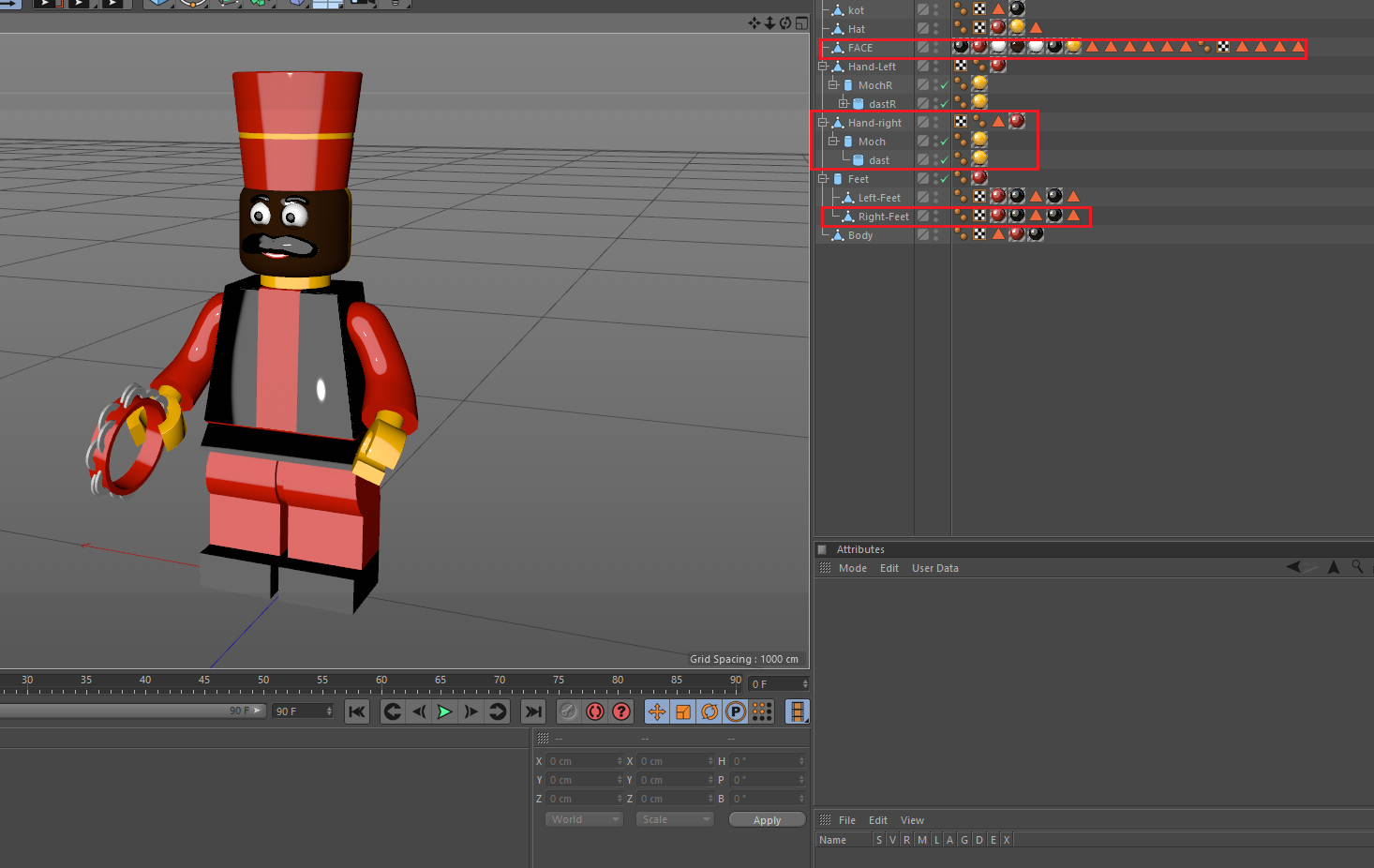Step forward one frame in timeline
The image size is (1374, 868).
[471, 711]
